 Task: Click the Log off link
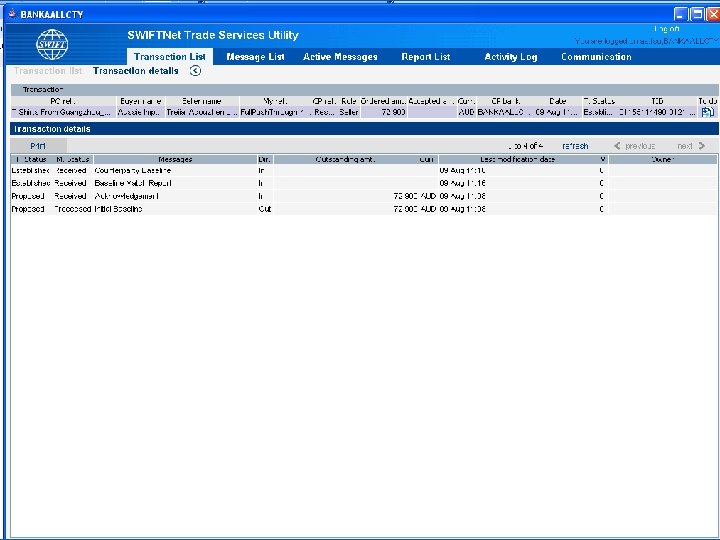pos(666,29)
